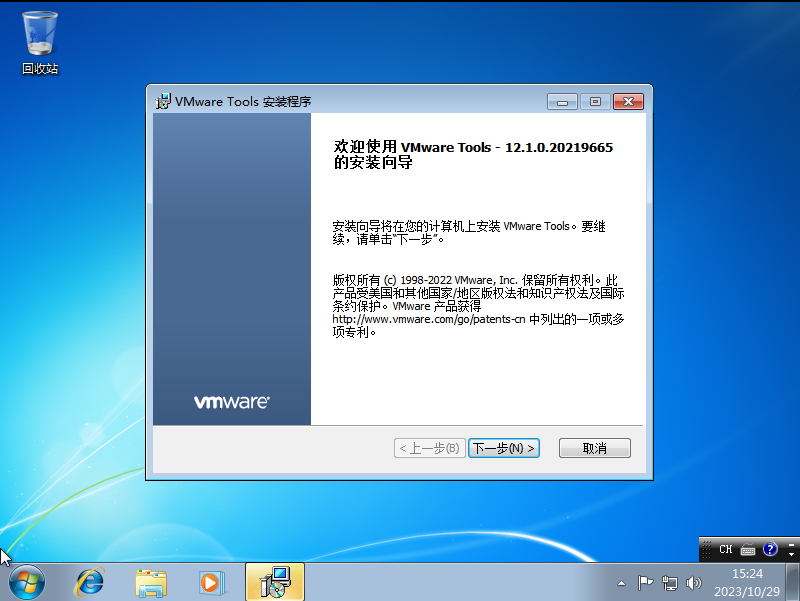Launch Internet Explorer from taskbar
The image size is (800, 601).
click(x=91, y=581)
